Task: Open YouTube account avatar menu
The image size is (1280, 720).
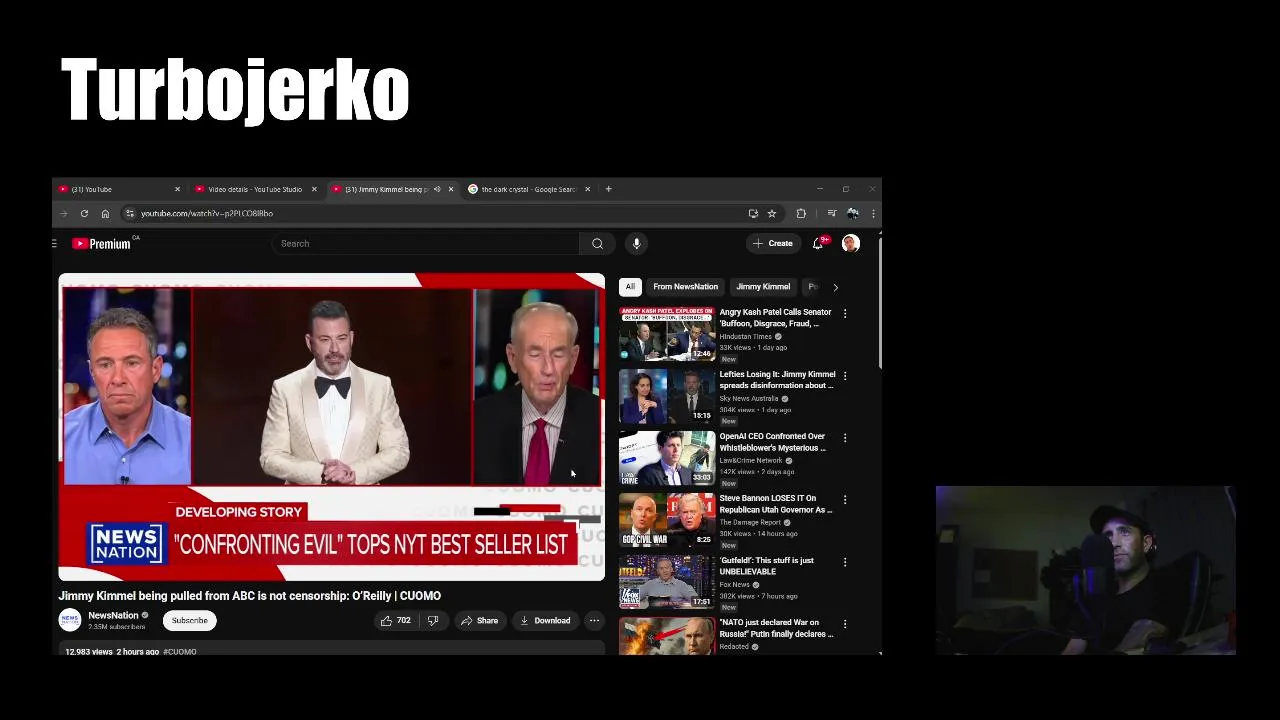Action: pyautogui.click(x=851, y=243)
